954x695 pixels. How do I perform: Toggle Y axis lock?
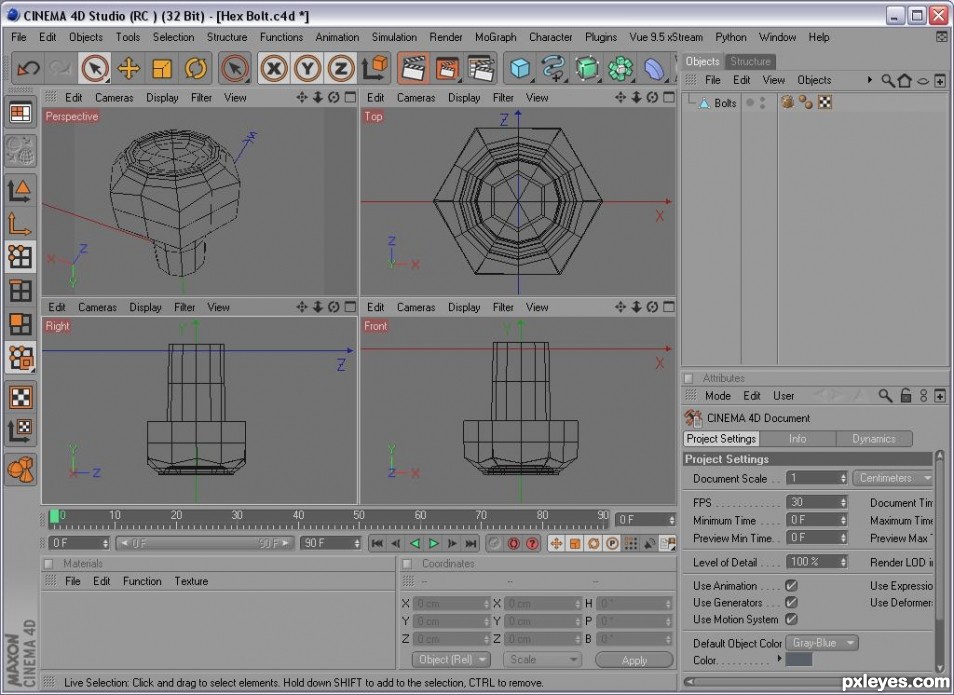point(307,68)
